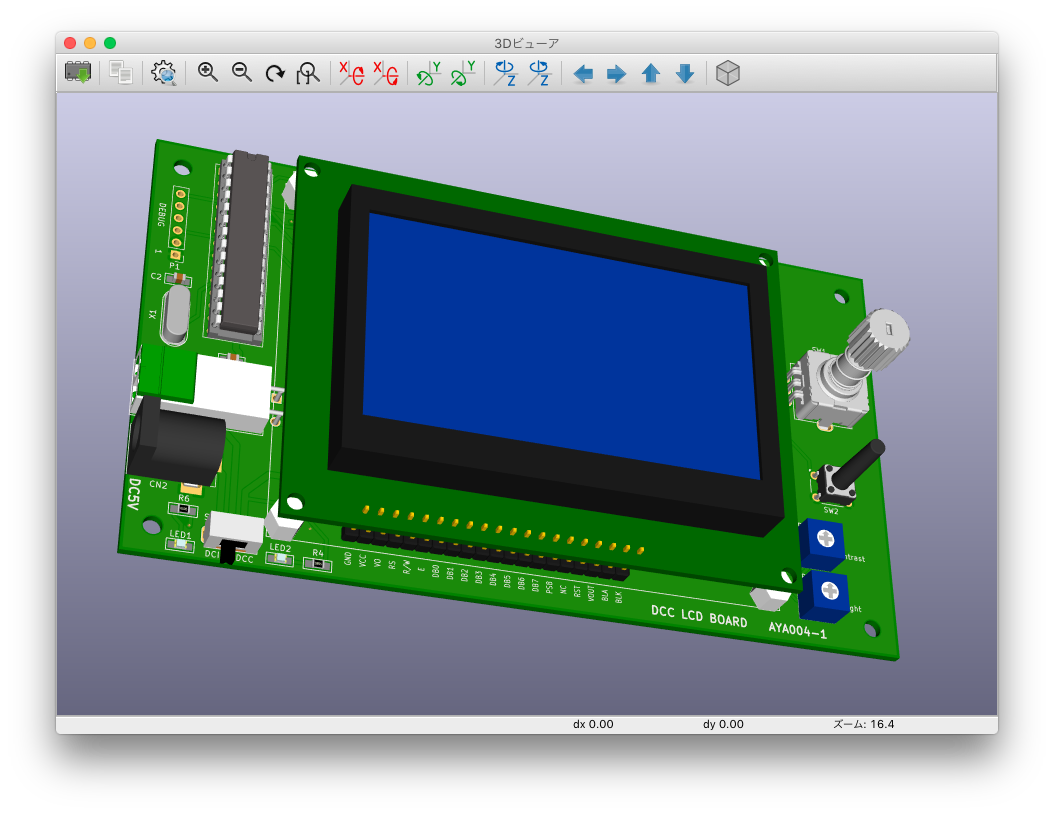The image size is (1054, 814).
Task: Click the DC5V silkscreen label
Action: click(x=134, y=494)
